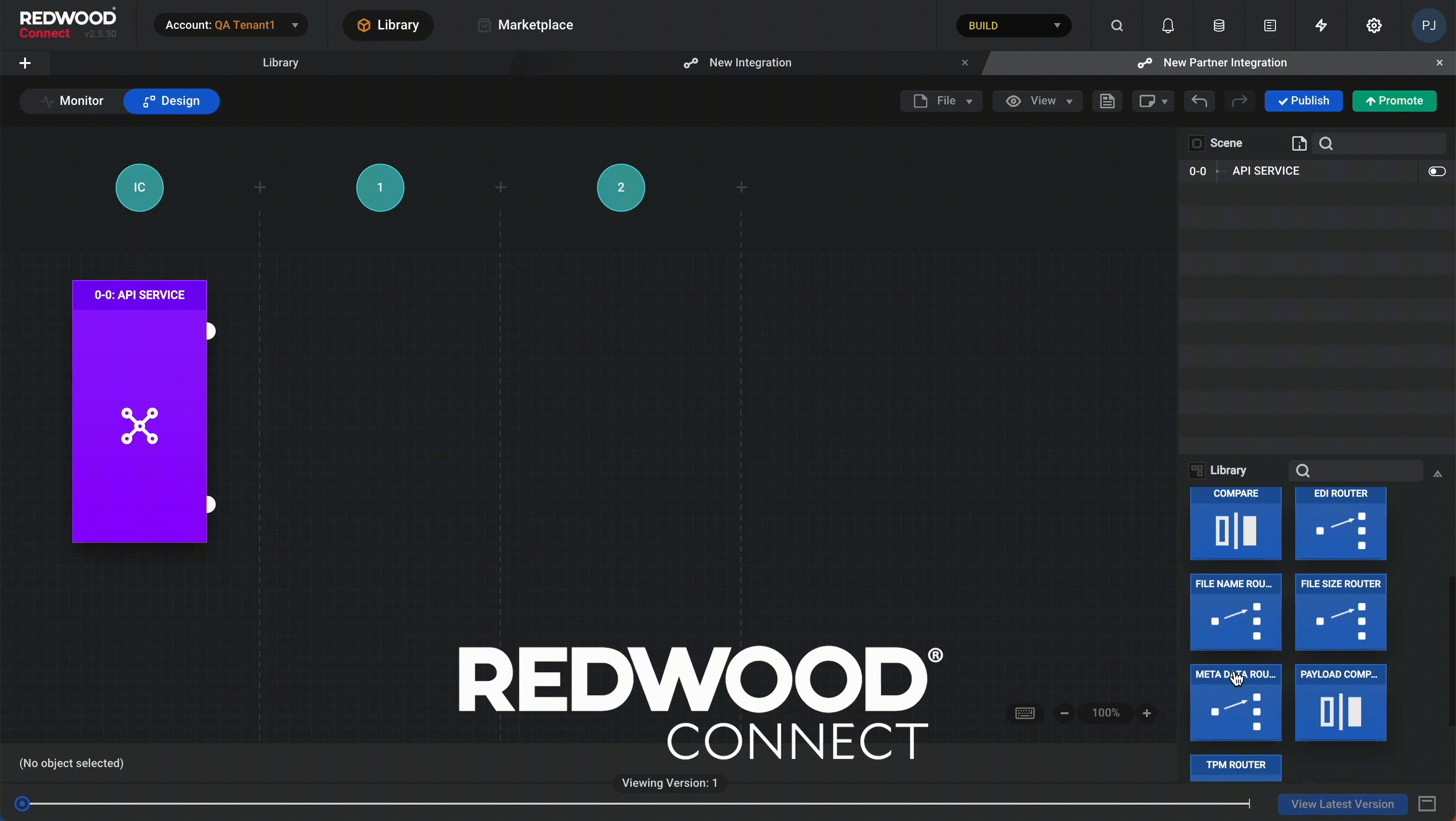Click the version timeline slider handle

pyautogui.click(x=22, y=803)
